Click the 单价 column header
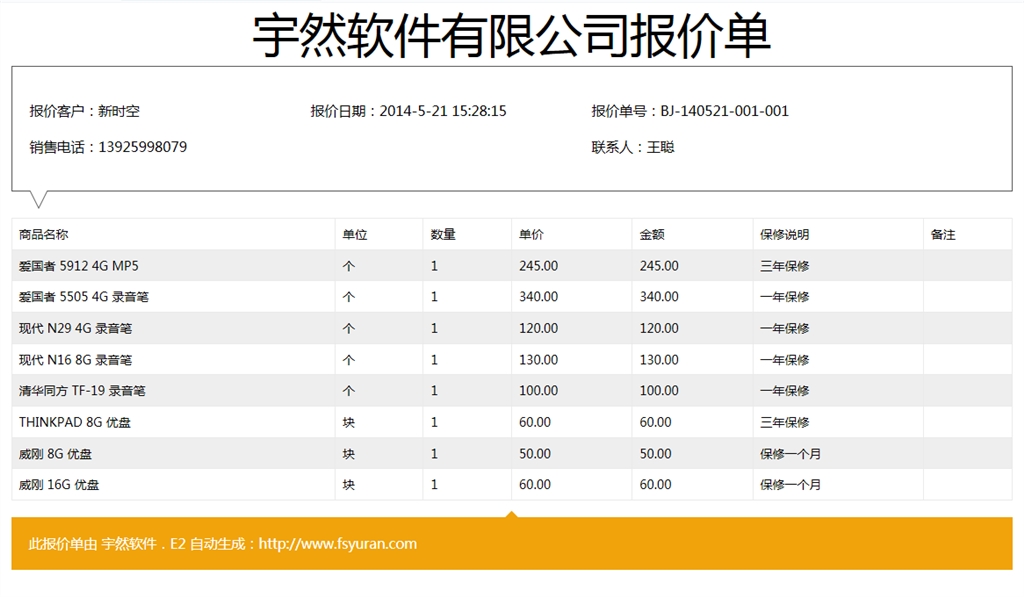The width and height of the screenshot is (1024, 597). pos(531,235)
